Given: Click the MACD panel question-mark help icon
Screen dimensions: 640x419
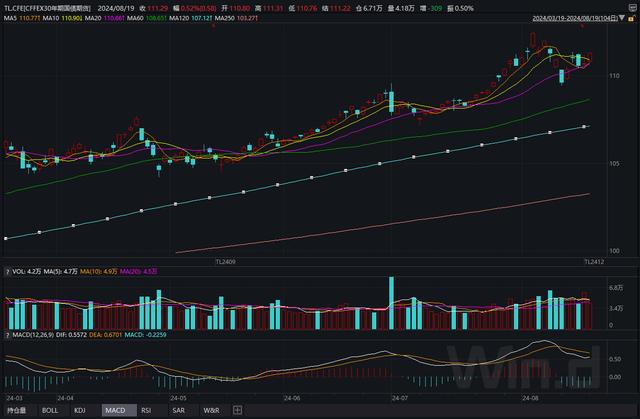Looking at the screenshot, I should tap(7, 335).
